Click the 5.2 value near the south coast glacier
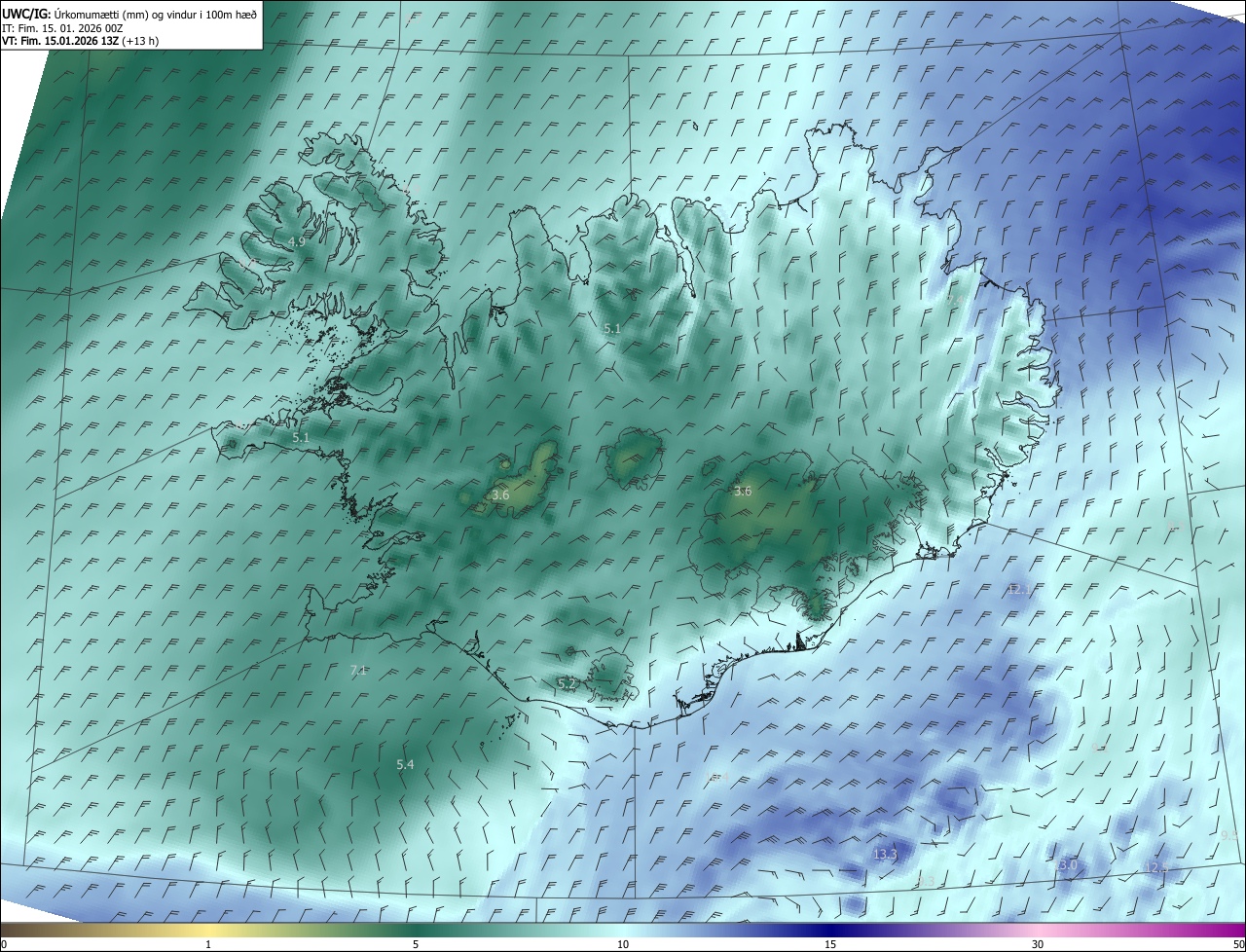Viewport: 1246px width, 952px height. pyautogui.click(x=567, y=684)
